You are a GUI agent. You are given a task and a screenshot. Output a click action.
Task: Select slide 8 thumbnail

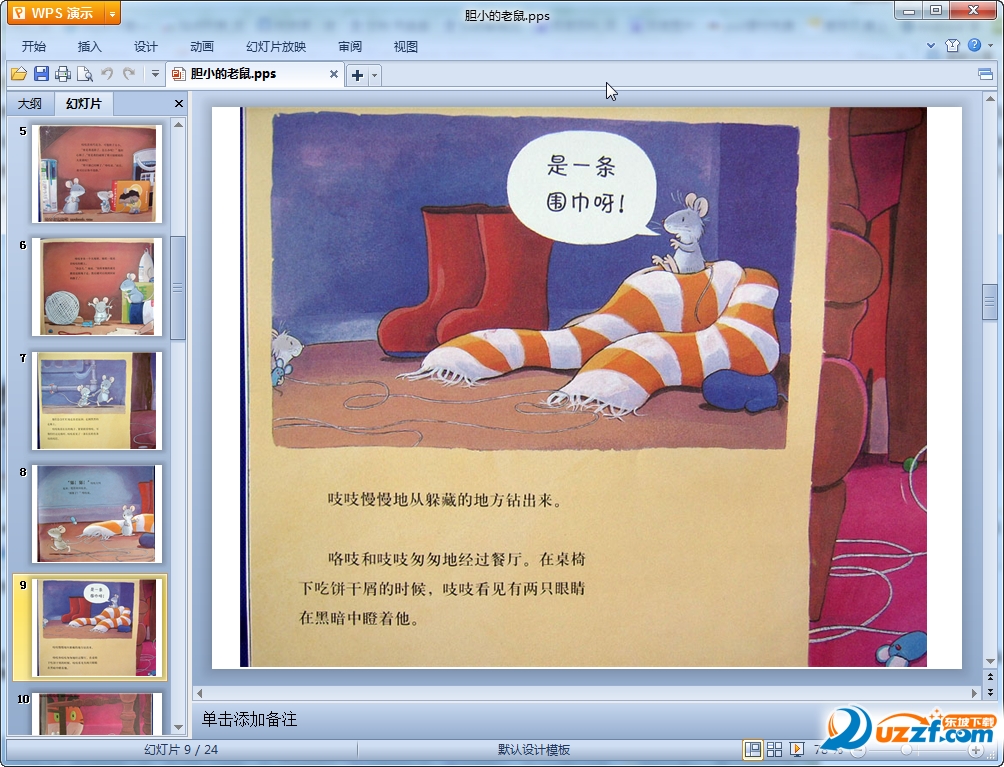click(x=97, y=514)
